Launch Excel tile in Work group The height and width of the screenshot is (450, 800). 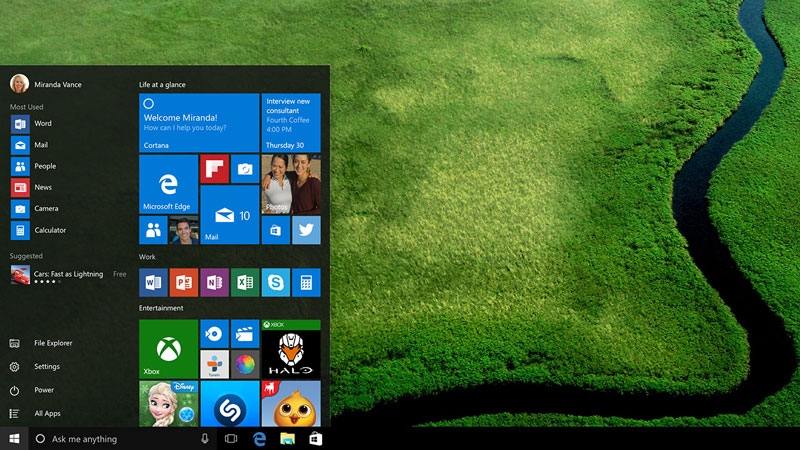click(x=245, y=282)
